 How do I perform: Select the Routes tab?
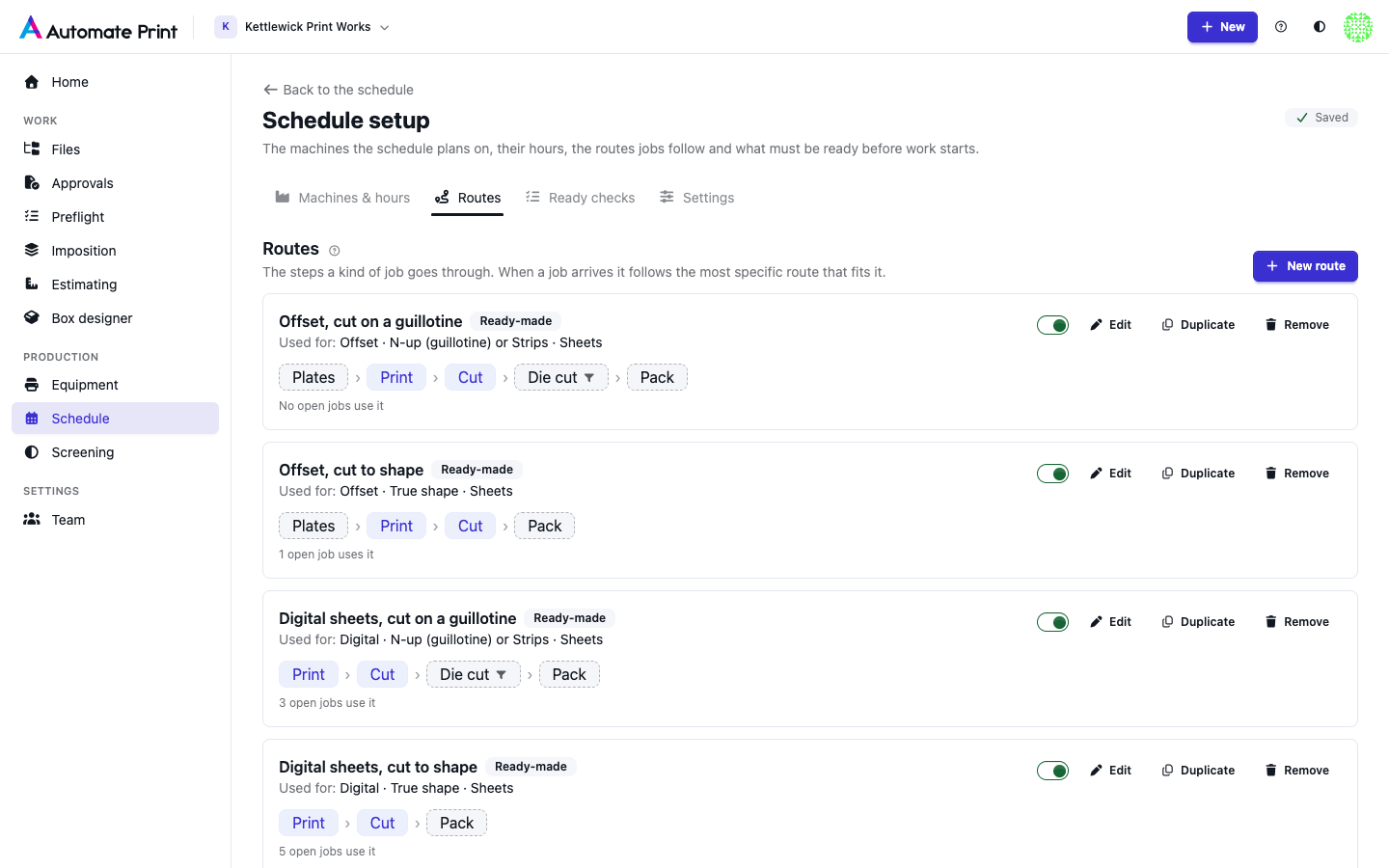pos(467,198)
